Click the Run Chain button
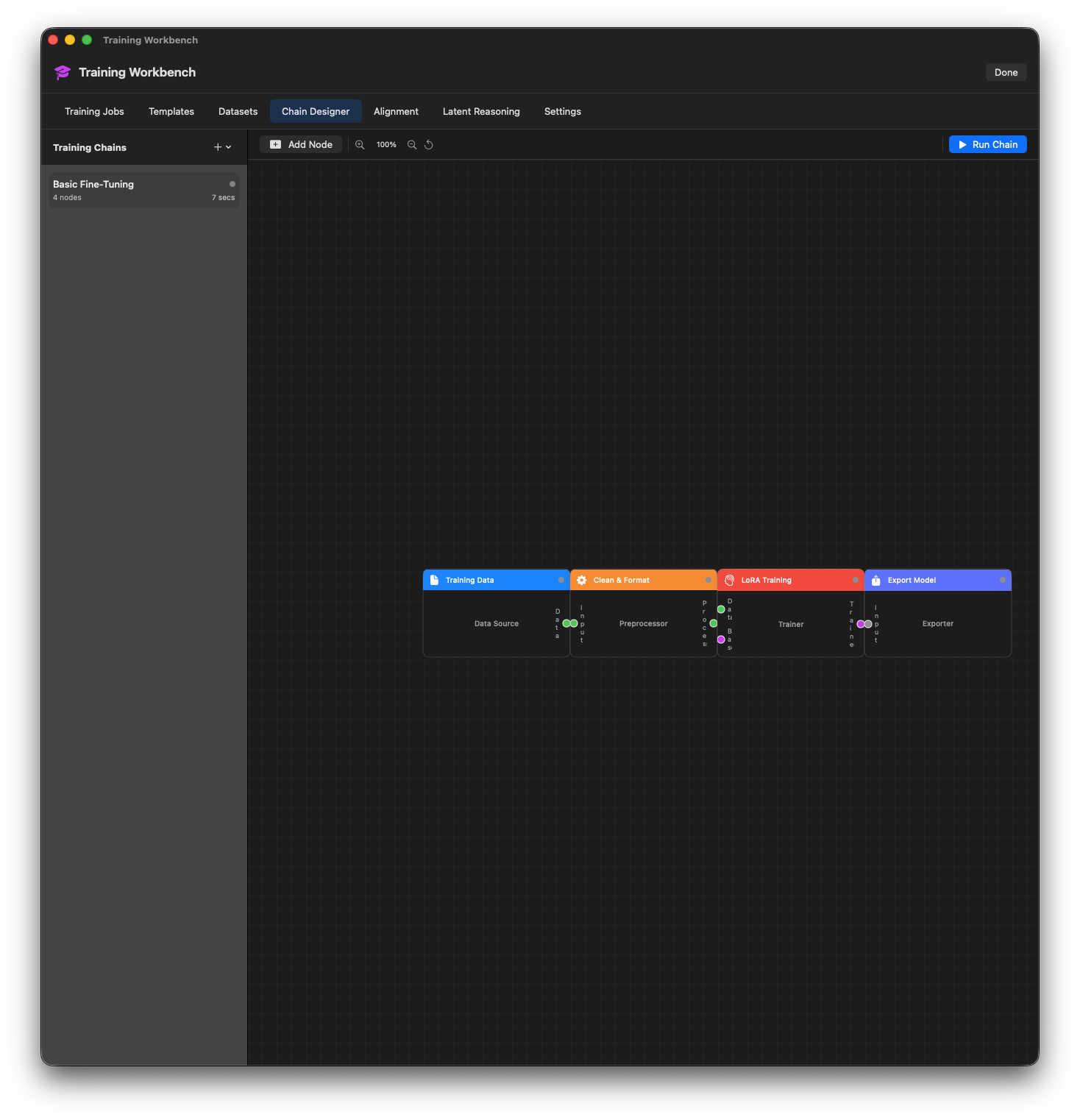The image size is (1080, 1120). pyautogui.click(x=987, y=144)
